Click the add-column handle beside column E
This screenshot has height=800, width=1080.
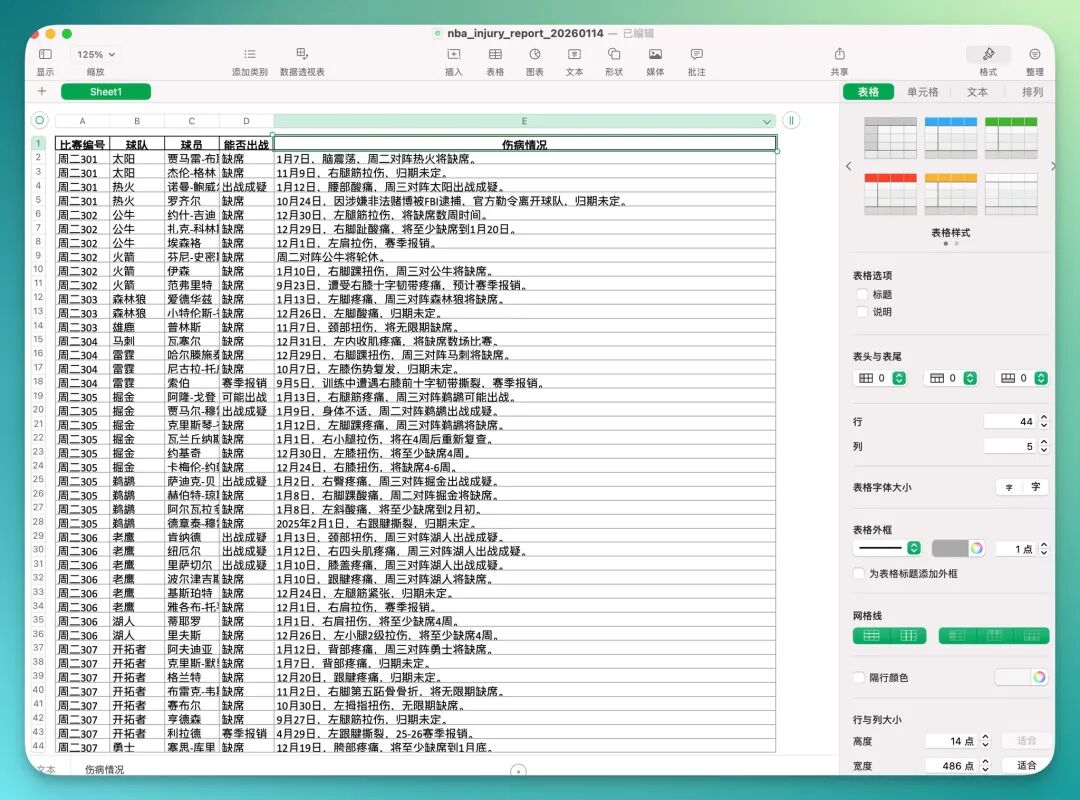(791, 121)
